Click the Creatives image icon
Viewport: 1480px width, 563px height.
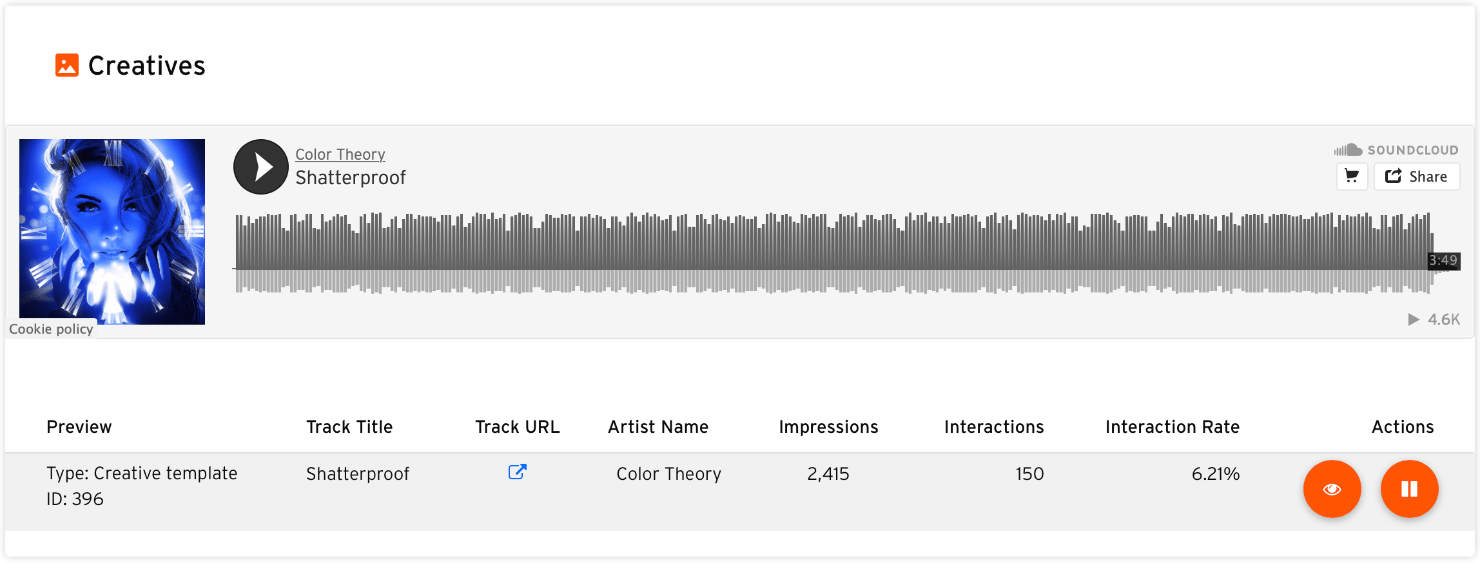(67, 66)
